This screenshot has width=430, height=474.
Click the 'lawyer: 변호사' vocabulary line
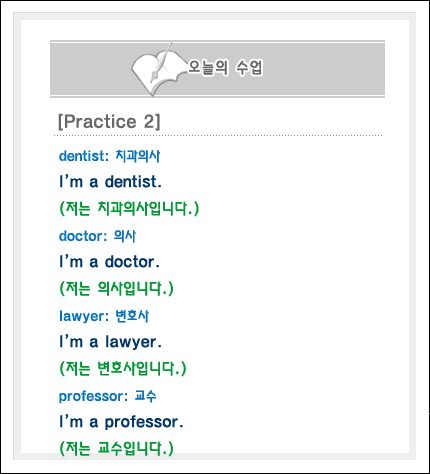104,316
